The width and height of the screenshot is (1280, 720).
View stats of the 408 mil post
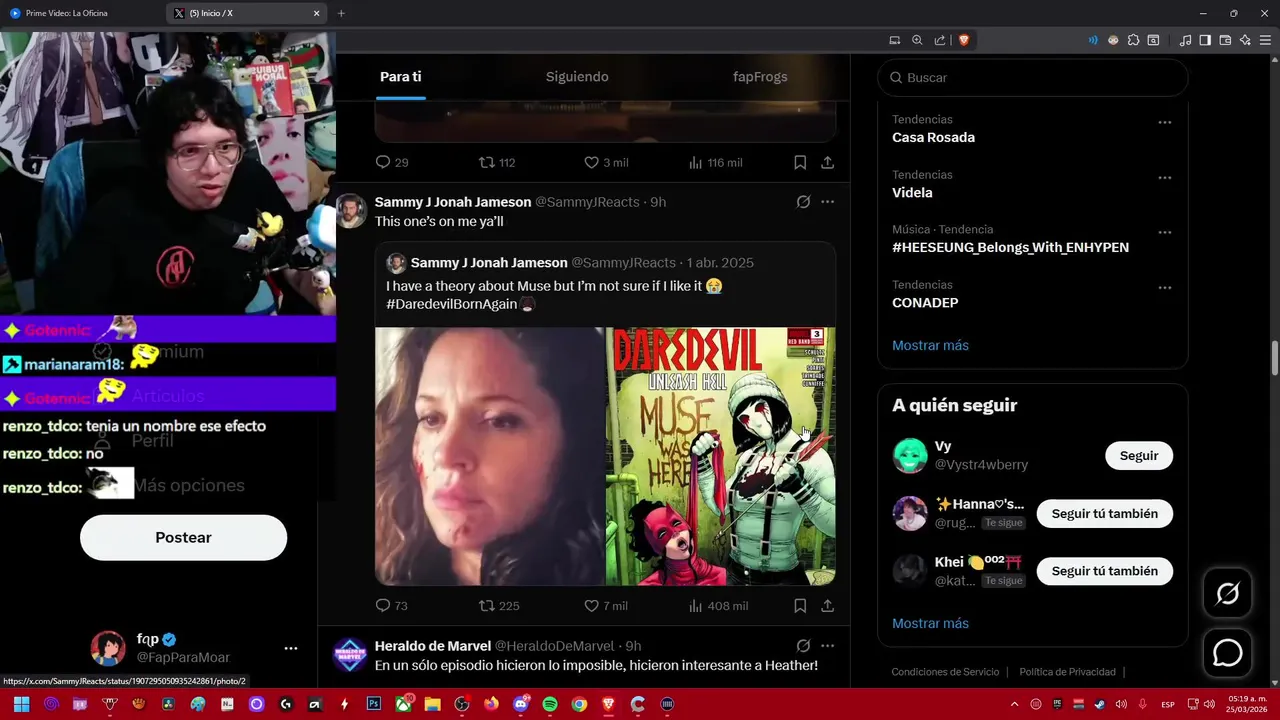[718, 606]
